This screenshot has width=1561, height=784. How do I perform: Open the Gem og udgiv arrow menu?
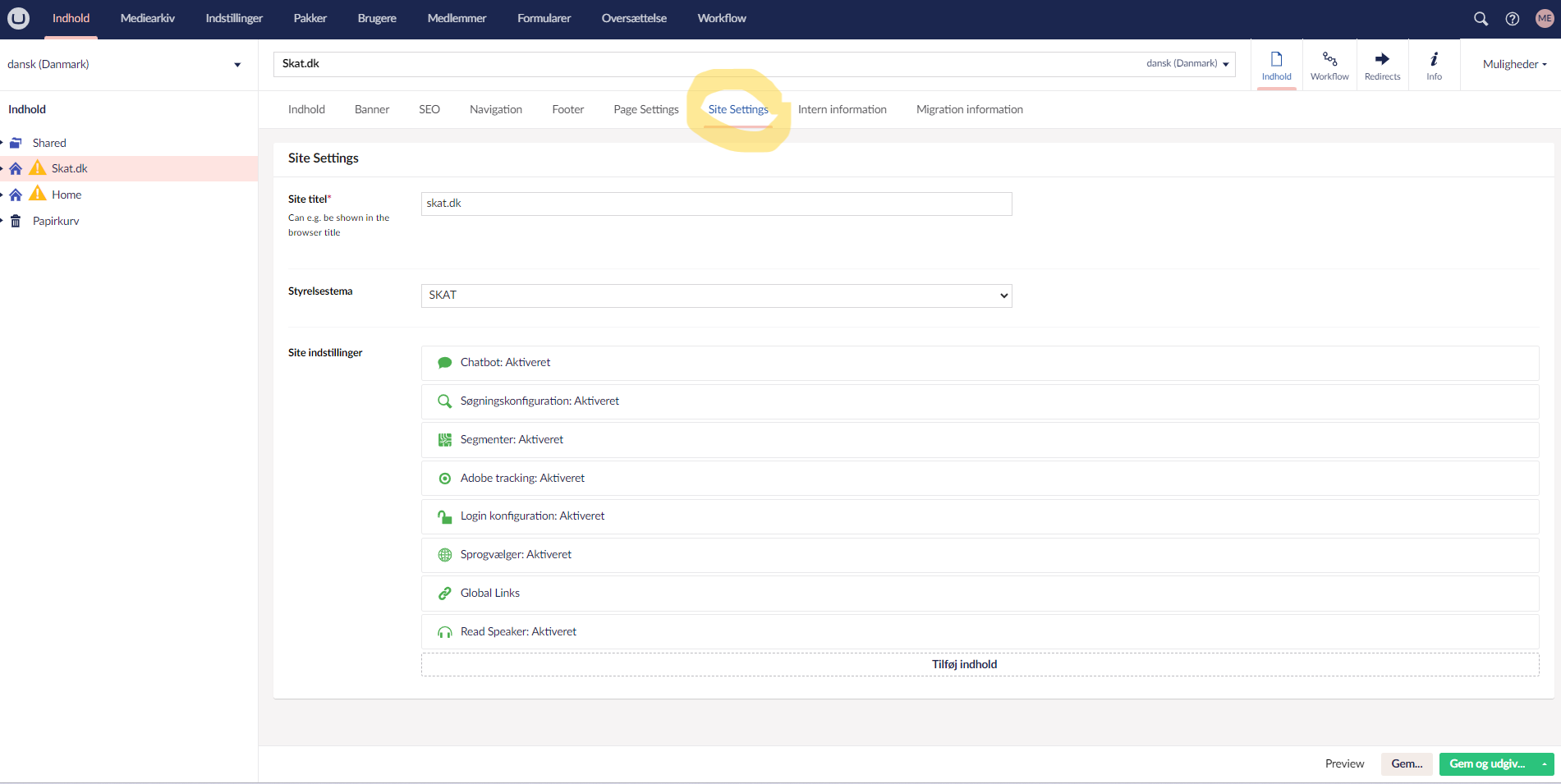[1544, 764]
